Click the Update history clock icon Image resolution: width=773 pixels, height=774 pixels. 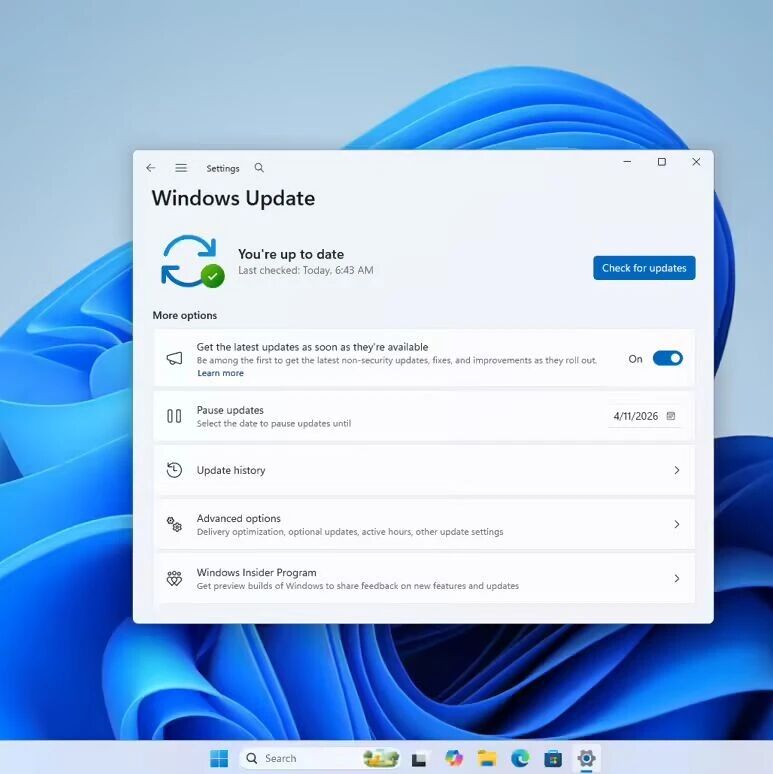click(174, 470)
